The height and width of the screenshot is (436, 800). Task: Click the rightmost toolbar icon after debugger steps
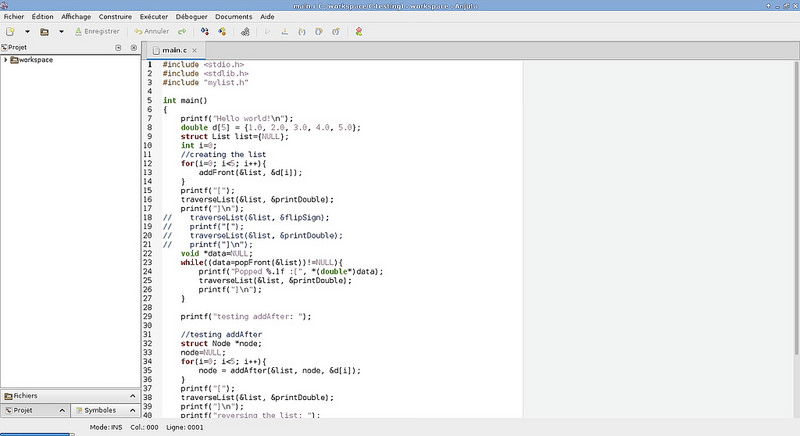[x=358, y=31]
